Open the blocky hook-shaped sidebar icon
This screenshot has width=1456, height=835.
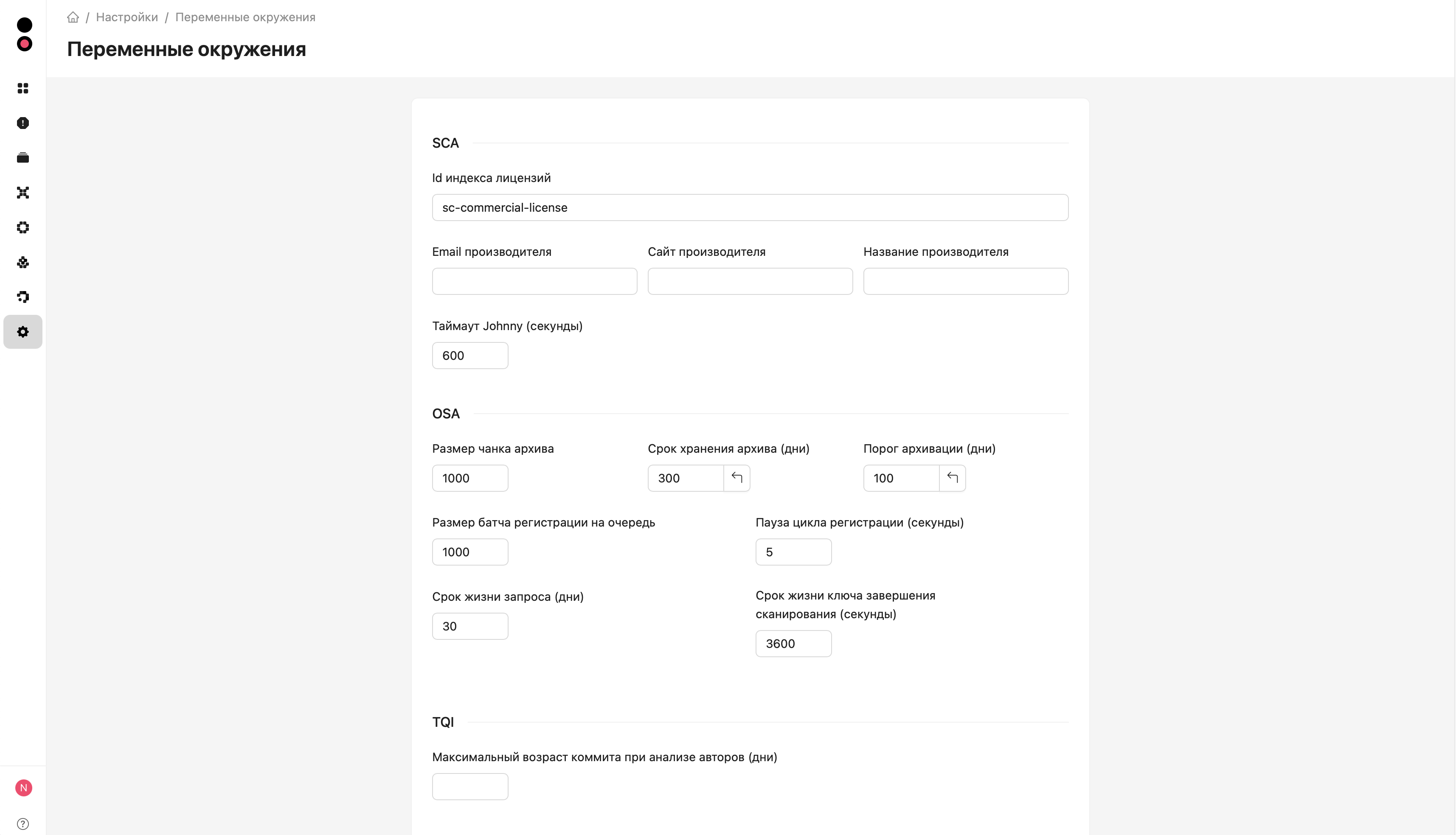pos(23,297)
